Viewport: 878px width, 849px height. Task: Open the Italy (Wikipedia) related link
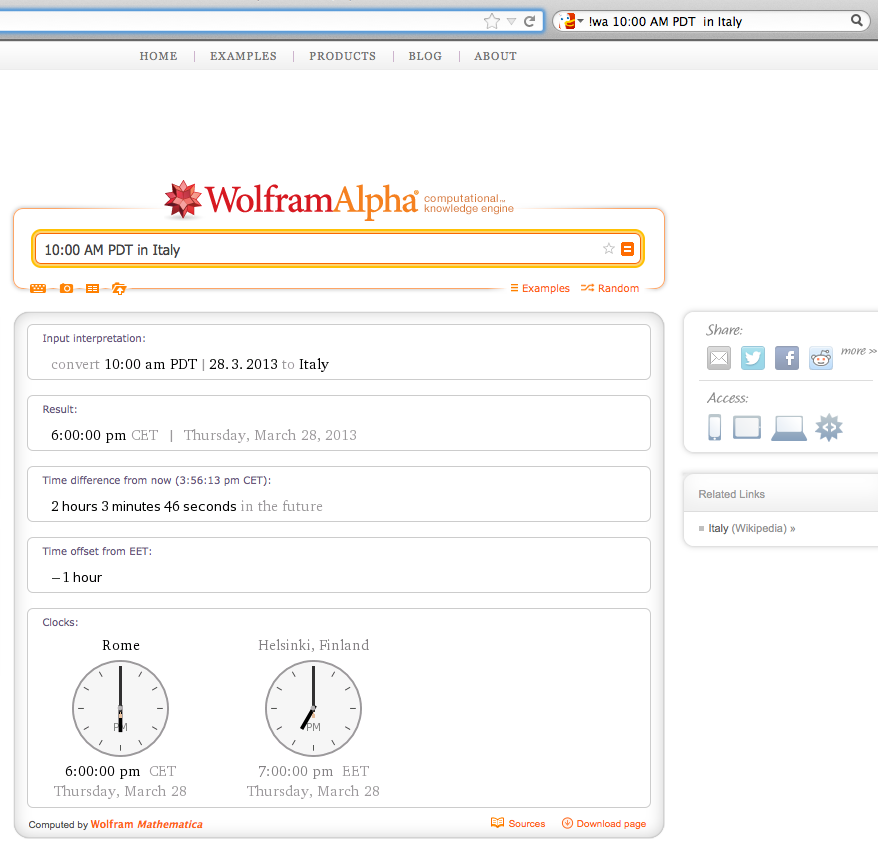point(751,528)
